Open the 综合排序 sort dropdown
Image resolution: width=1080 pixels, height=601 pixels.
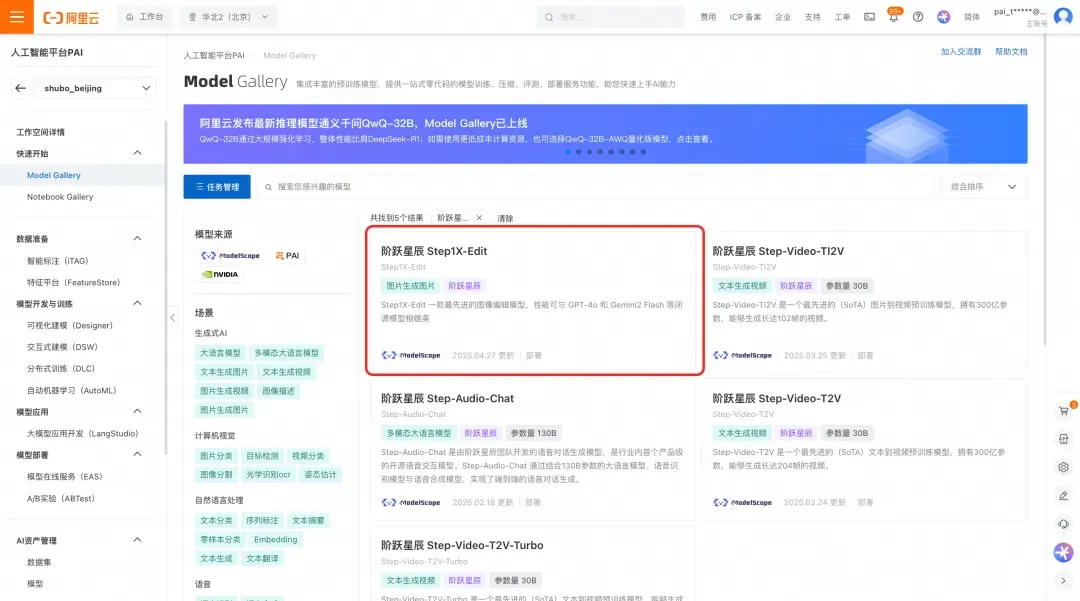pos(984,187)
